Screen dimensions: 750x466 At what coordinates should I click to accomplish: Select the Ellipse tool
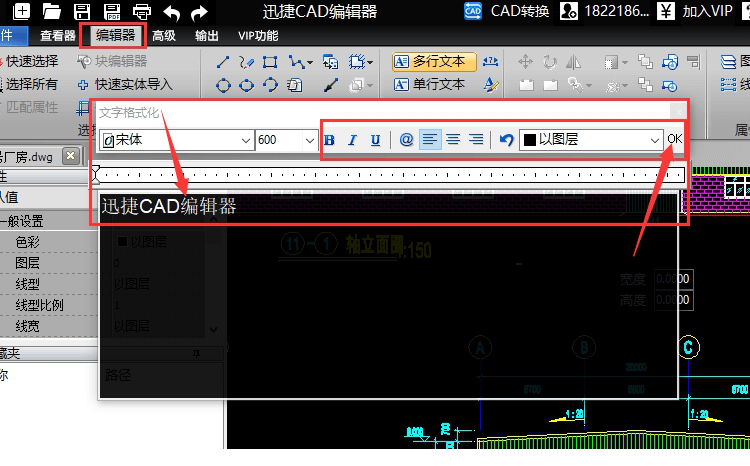pos(246,85)
